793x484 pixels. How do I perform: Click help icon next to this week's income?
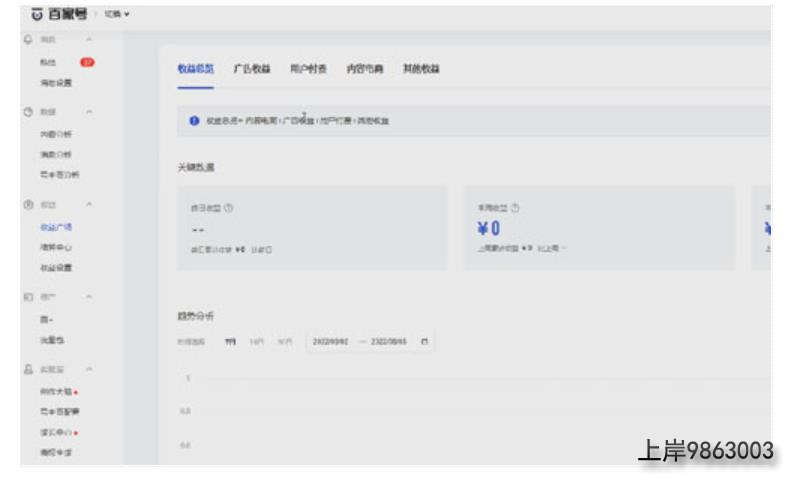[514, 209]
